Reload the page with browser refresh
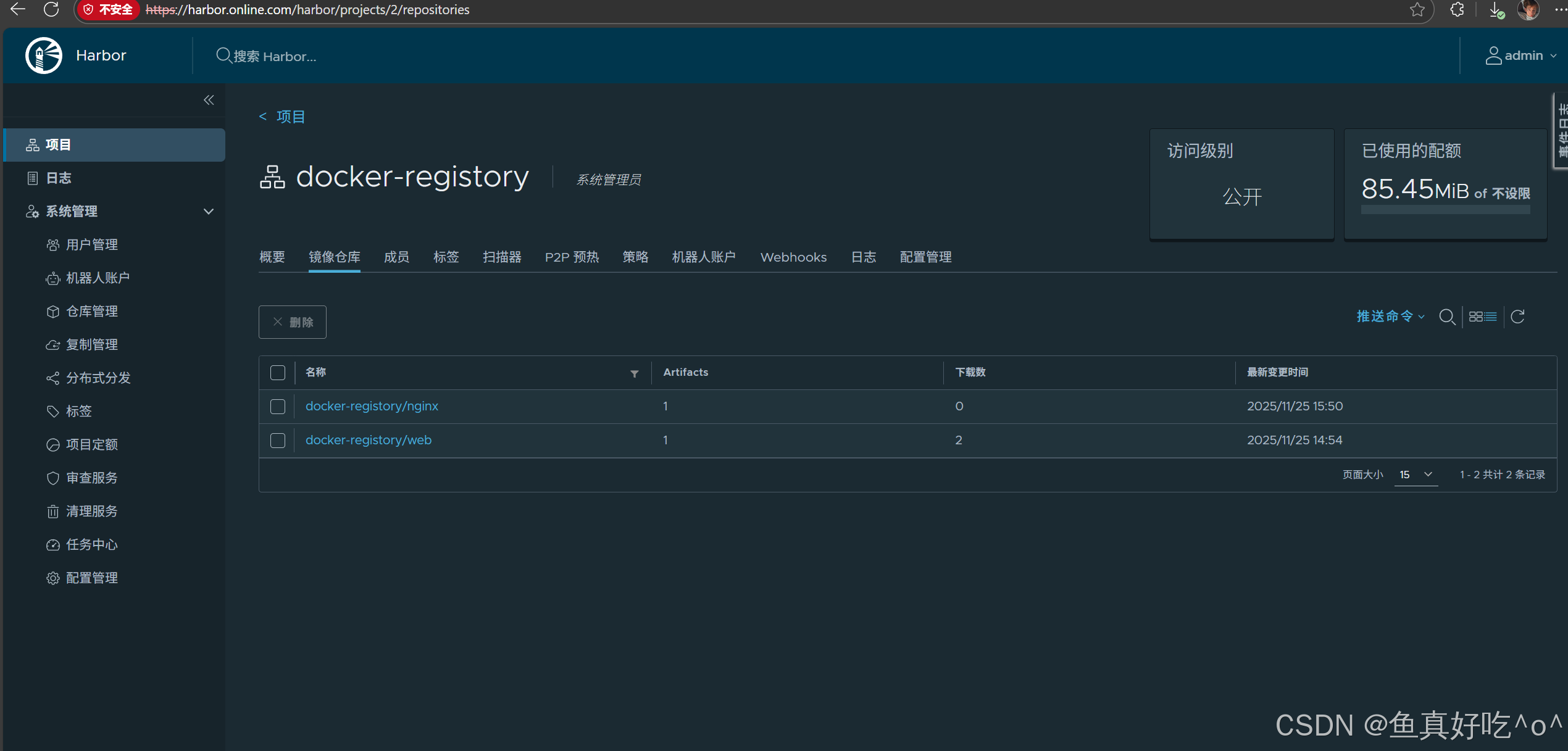This screenshot has width=1568, height=751. click(51, 9)
